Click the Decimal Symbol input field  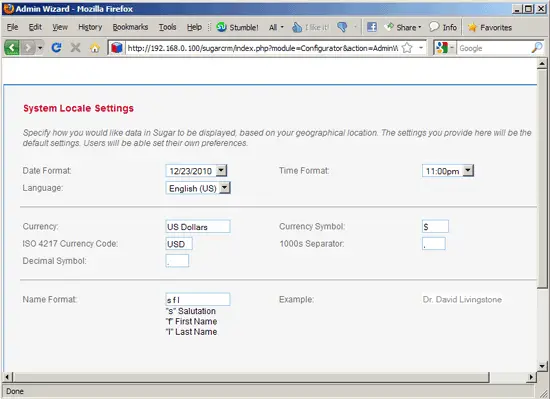pos(177,261)
